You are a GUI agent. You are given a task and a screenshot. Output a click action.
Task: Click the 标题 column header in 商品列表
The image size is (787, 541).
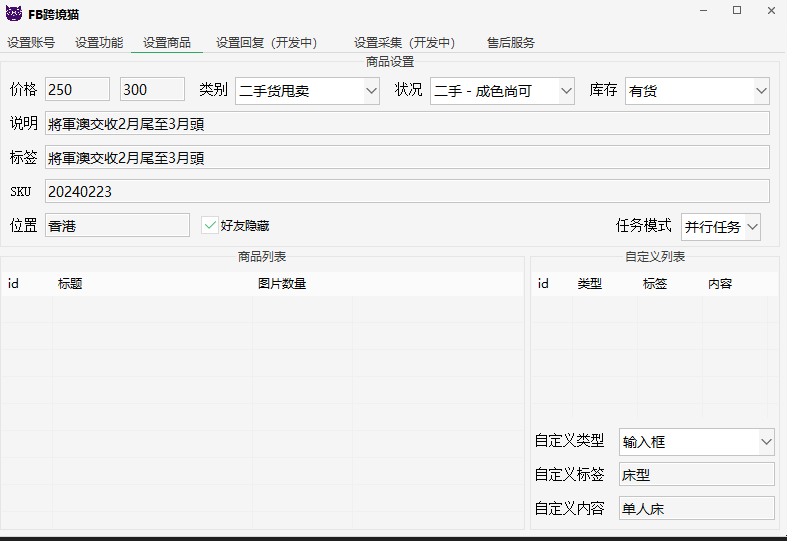[70, 284]
